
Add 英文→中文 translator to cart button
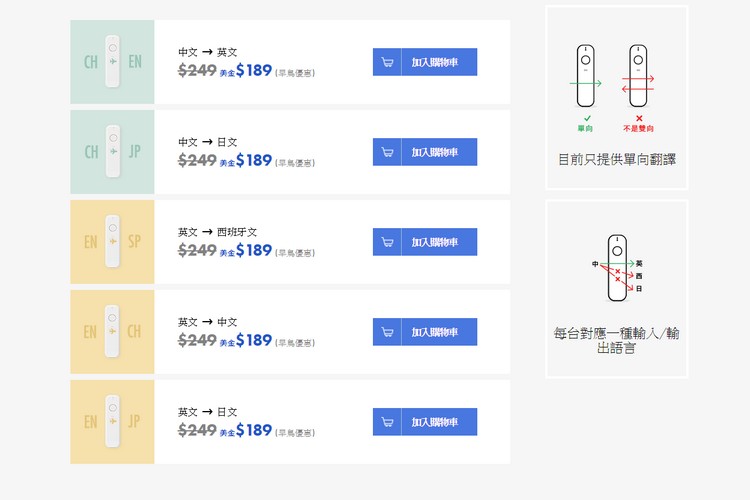(x=425, y=332)
